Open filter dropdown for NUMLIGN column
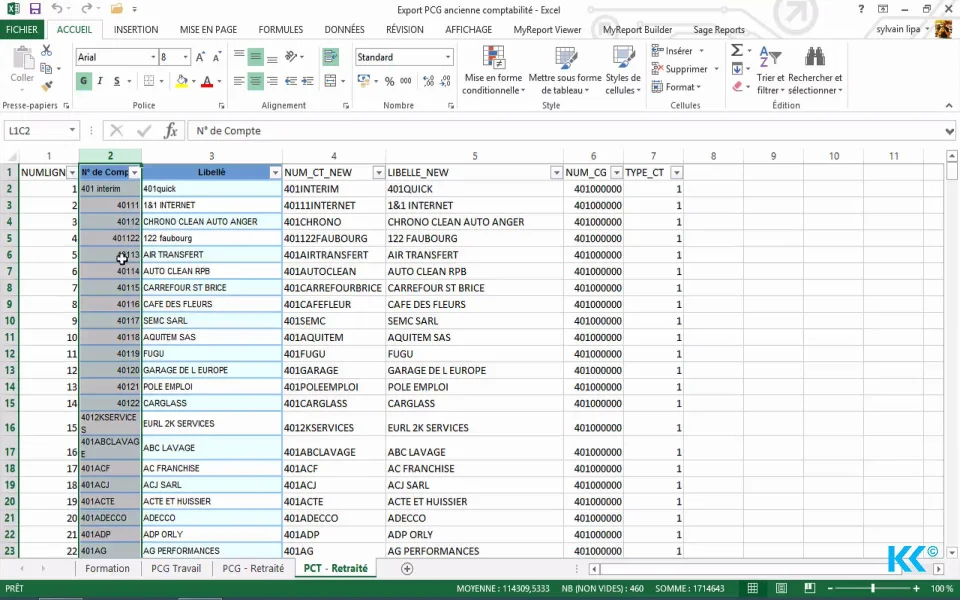 (72, 173)
